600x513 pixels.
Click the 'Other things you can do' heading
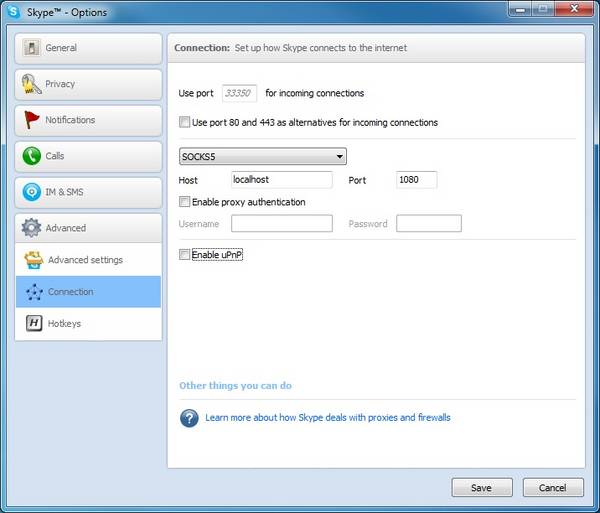pyautogui.click(x=235, y=386)
